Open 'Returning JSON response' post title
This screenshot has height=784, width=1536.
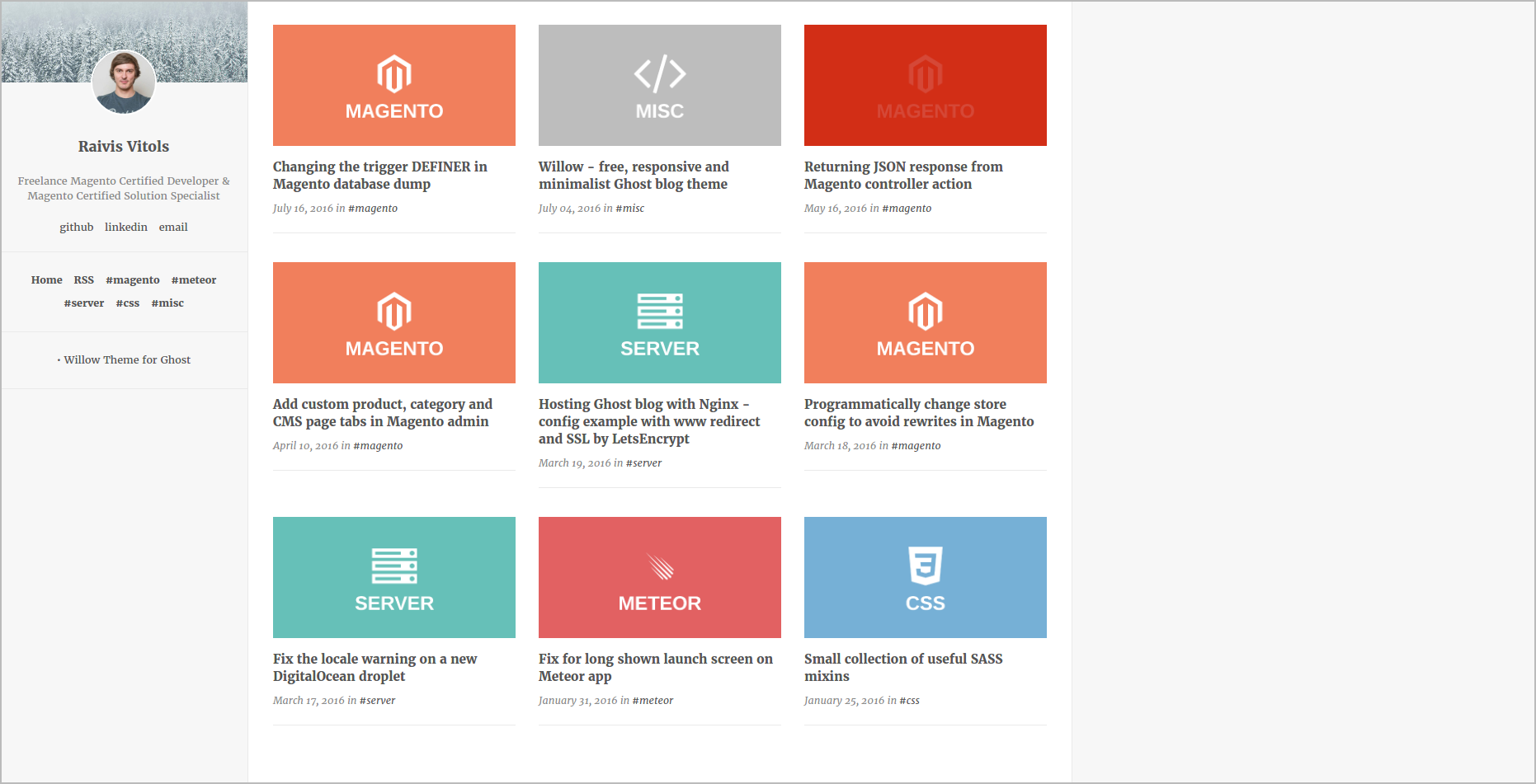point(903,176)
